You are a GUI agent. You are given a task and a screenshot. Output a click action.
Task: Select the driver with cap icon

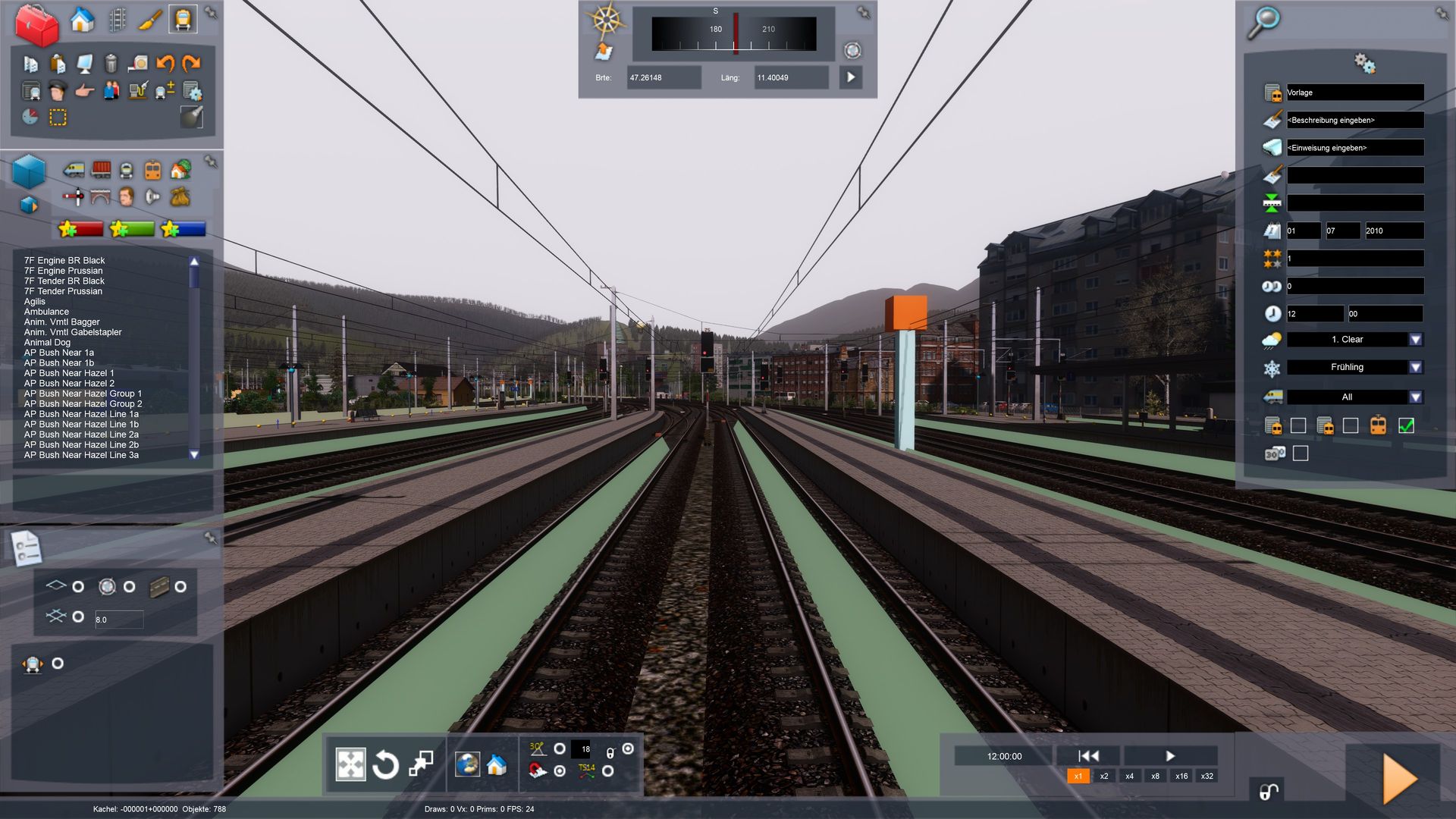pyautogui.click(x=58, y=92)
